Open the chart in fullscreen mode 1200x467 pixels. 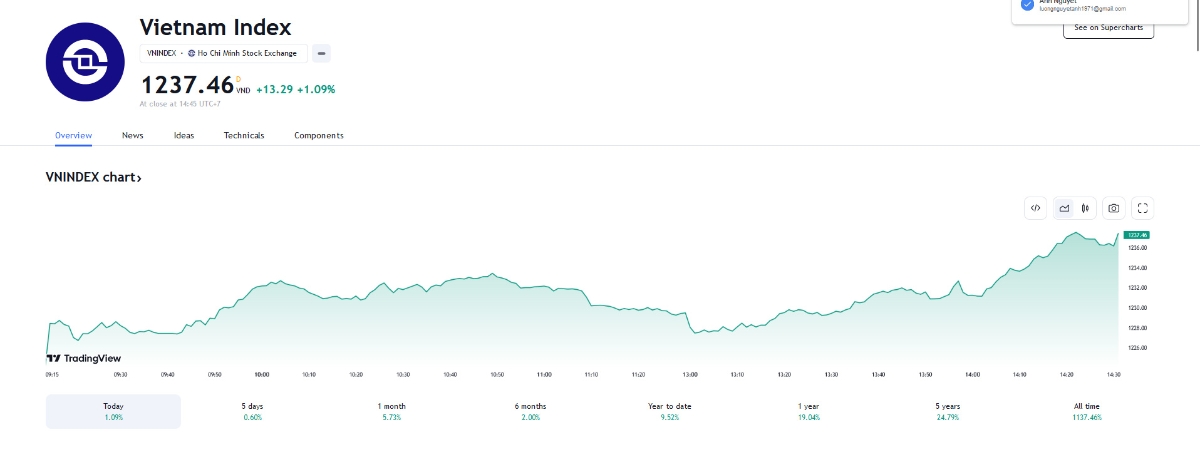[x=1144, y=208]
